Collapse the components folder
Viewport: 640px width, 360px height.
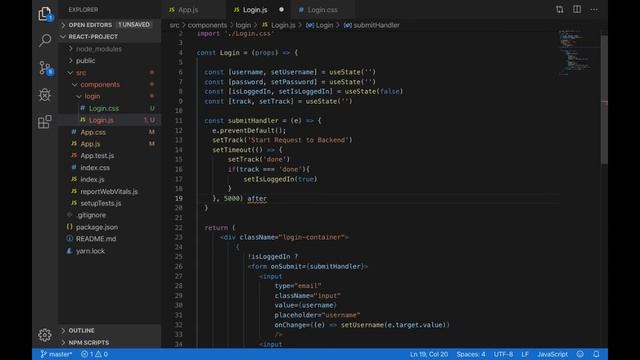click(100, 84)
